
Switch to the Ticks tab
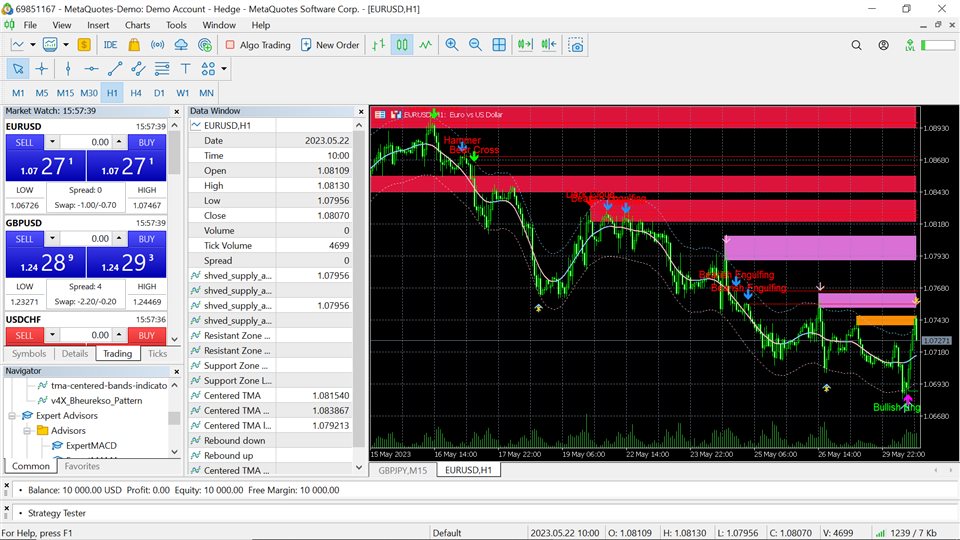(x=157, y=353)
